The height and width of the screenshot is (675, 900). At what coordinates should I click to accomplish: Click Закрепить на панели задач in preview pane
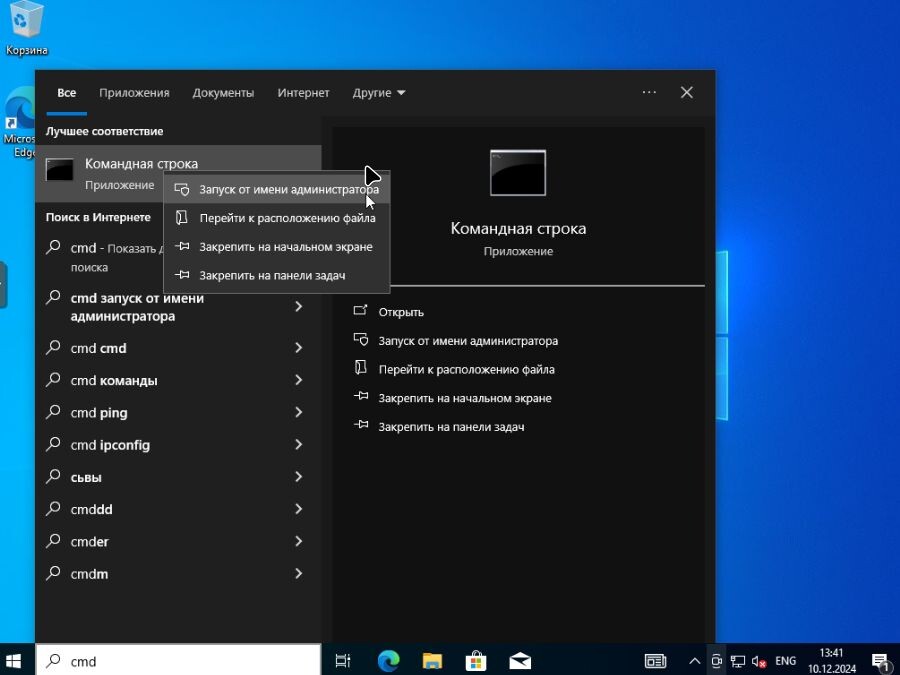451,427
